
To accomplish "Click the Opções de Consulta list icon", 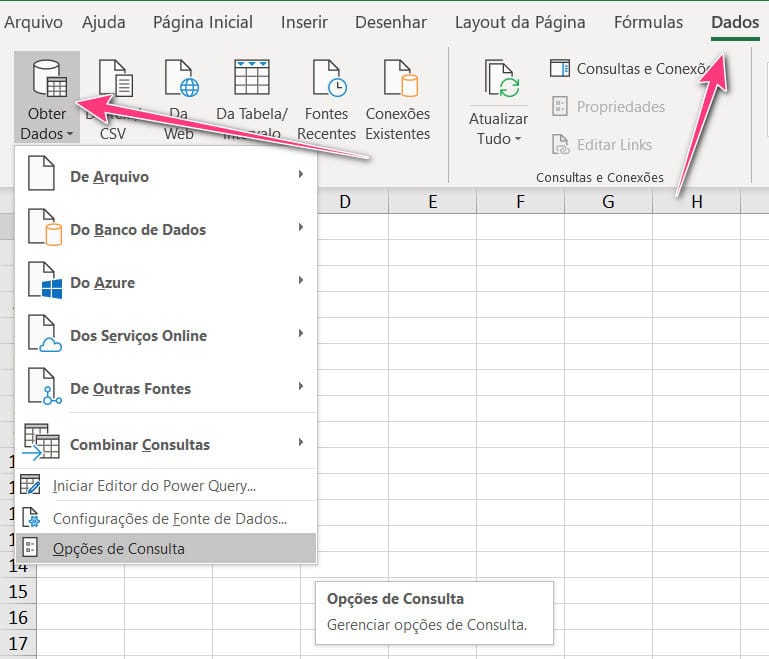I will click(x=30, y=548).
